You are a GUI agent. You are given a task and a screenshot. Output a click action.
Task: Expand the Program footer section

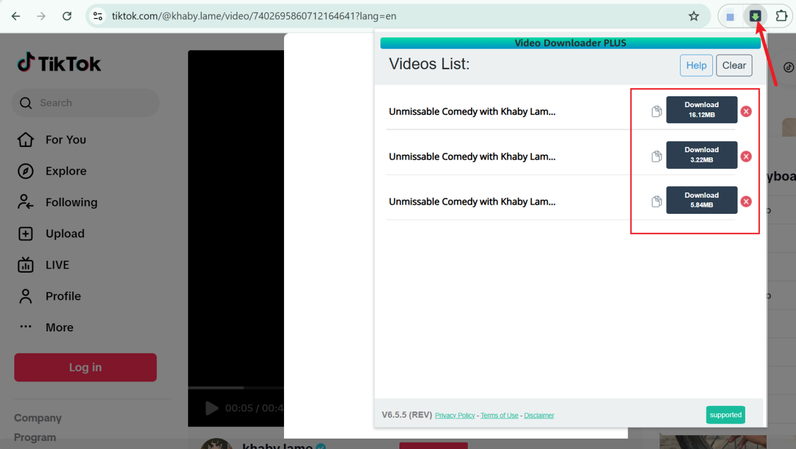click(35, 437)
